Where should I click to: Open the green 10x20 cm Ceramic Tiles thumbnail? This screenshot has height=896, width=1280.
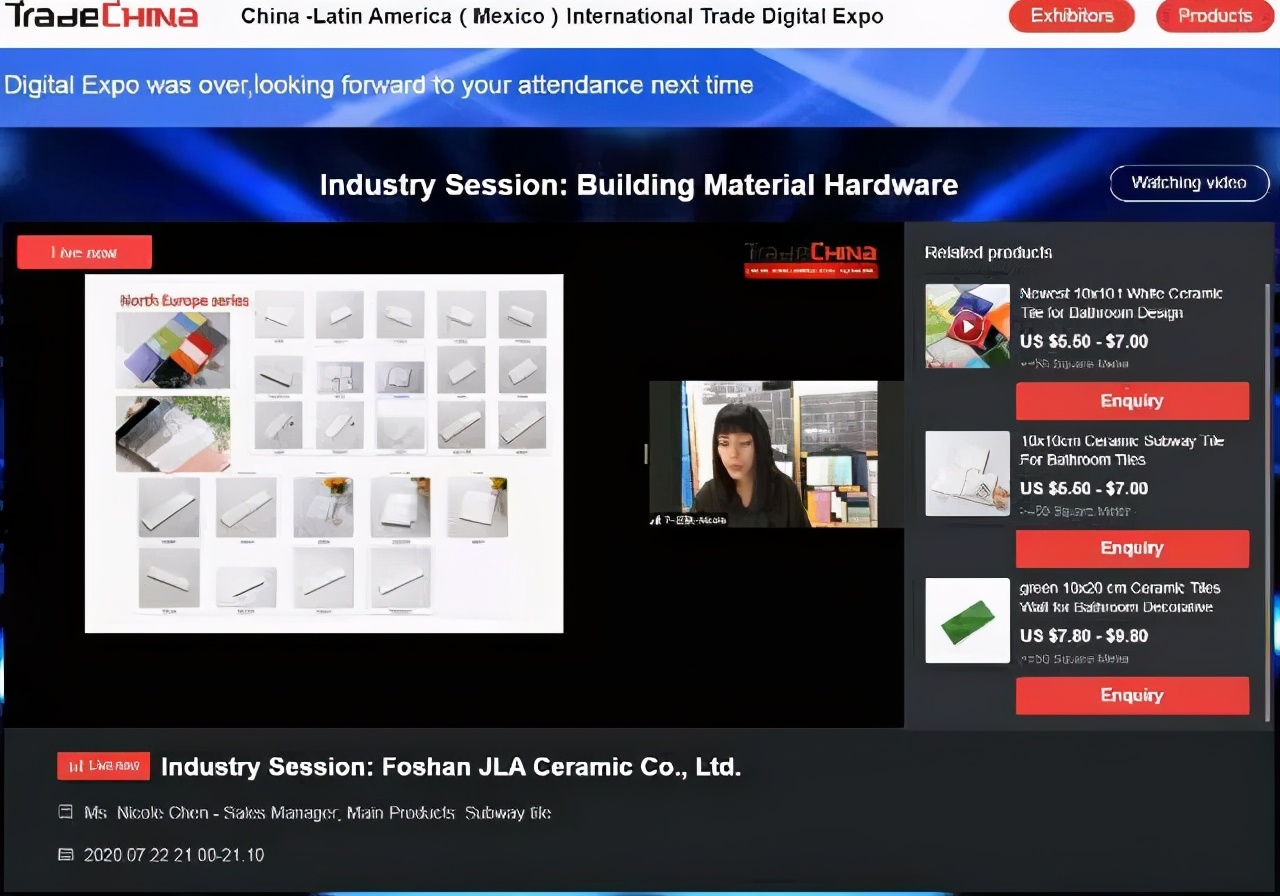pyautogui.click(x=967, y=620)
